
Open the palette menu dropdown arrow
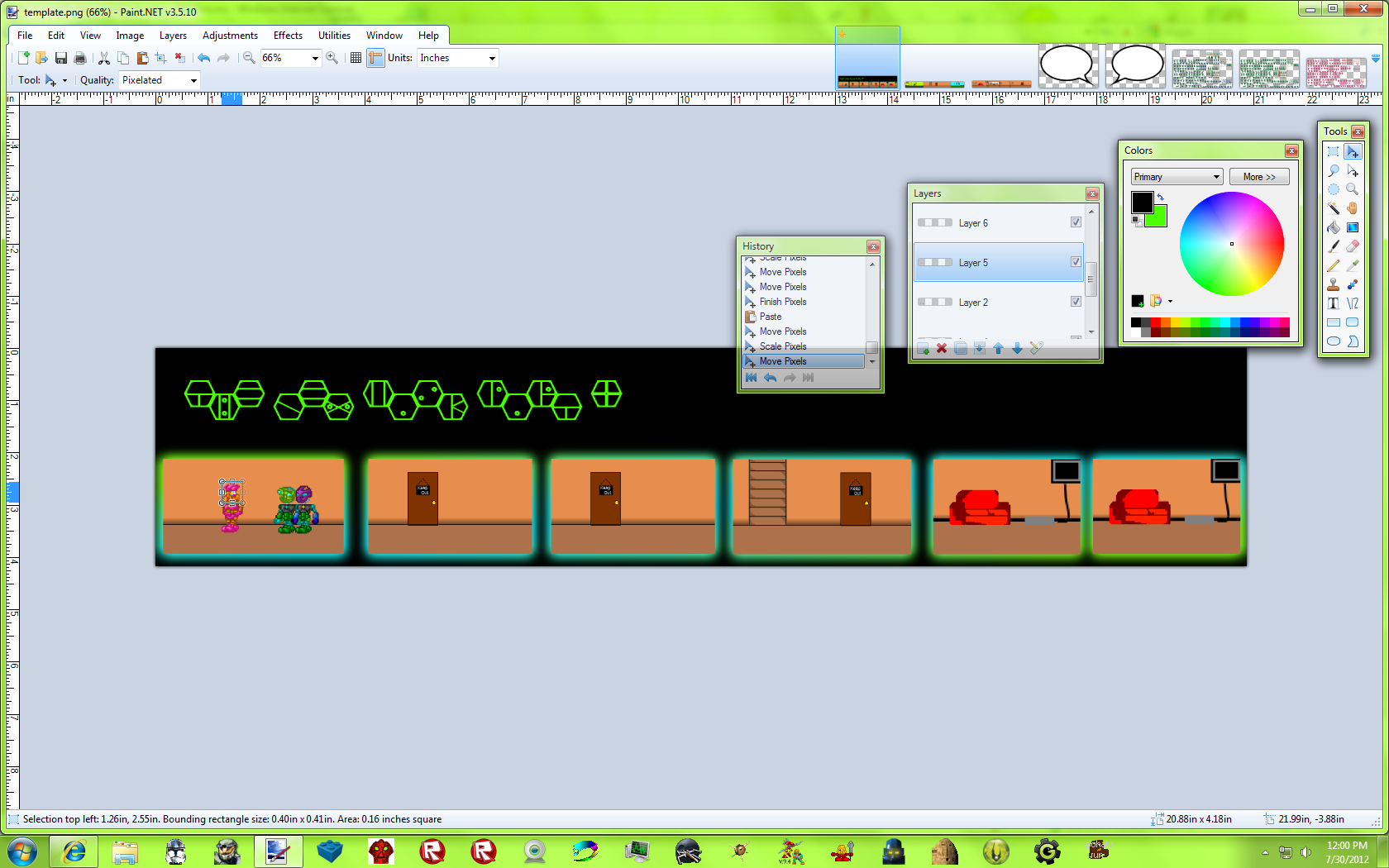coord(1170,301)
